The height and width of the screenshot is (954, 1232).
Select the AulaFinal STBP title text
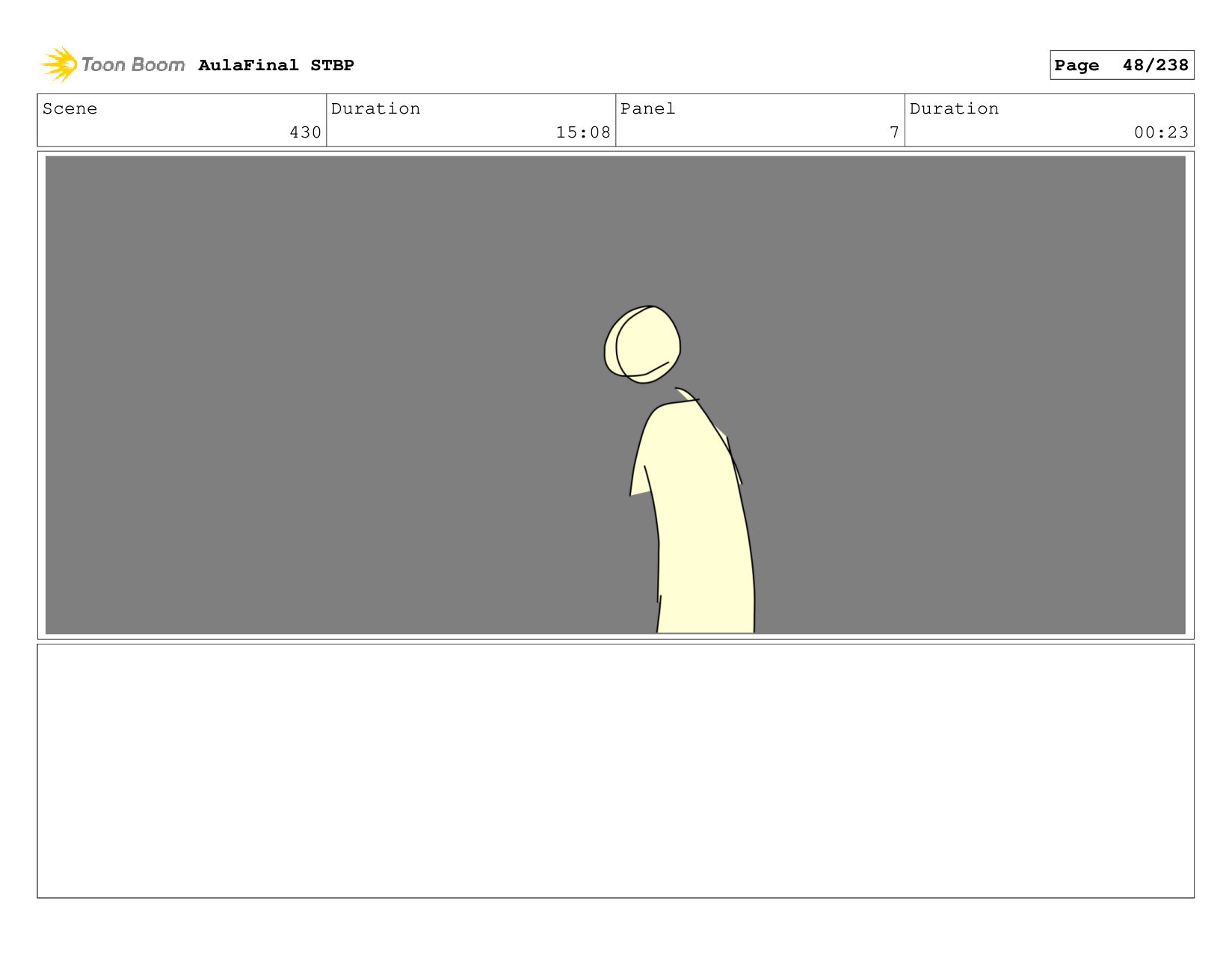tap(276, 65)
